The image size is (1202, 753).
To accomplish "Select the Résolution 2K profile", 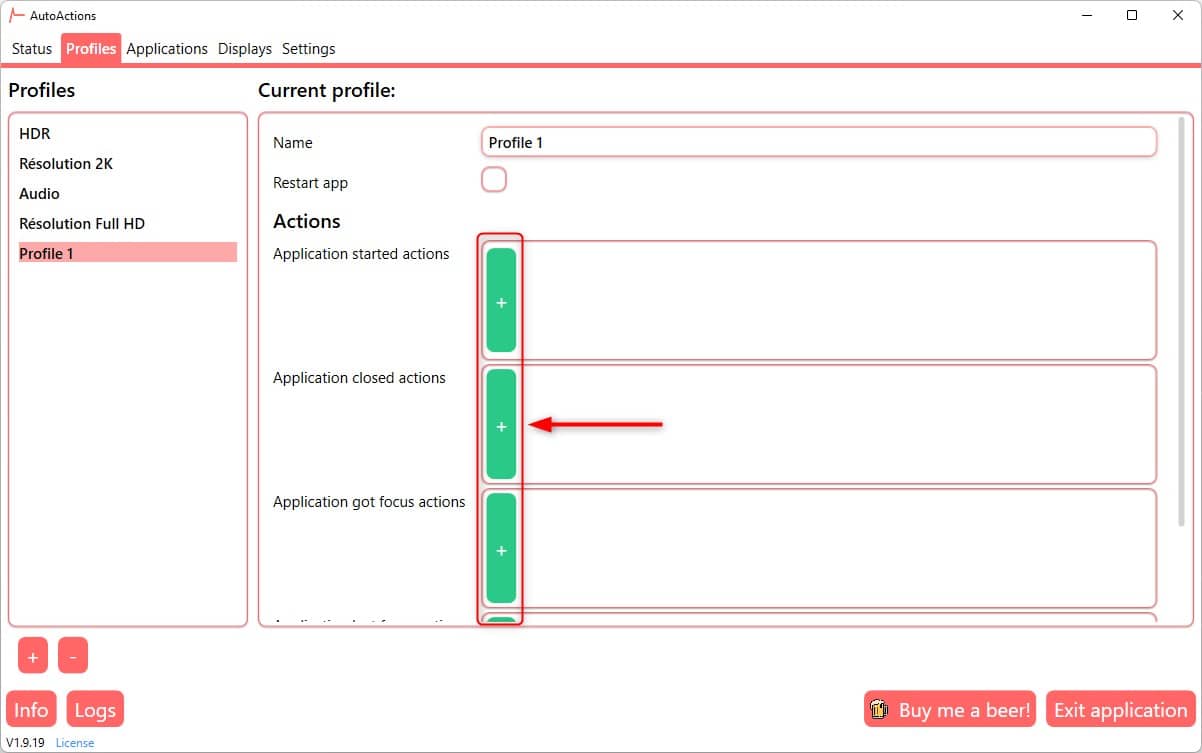I will [128, 163].
